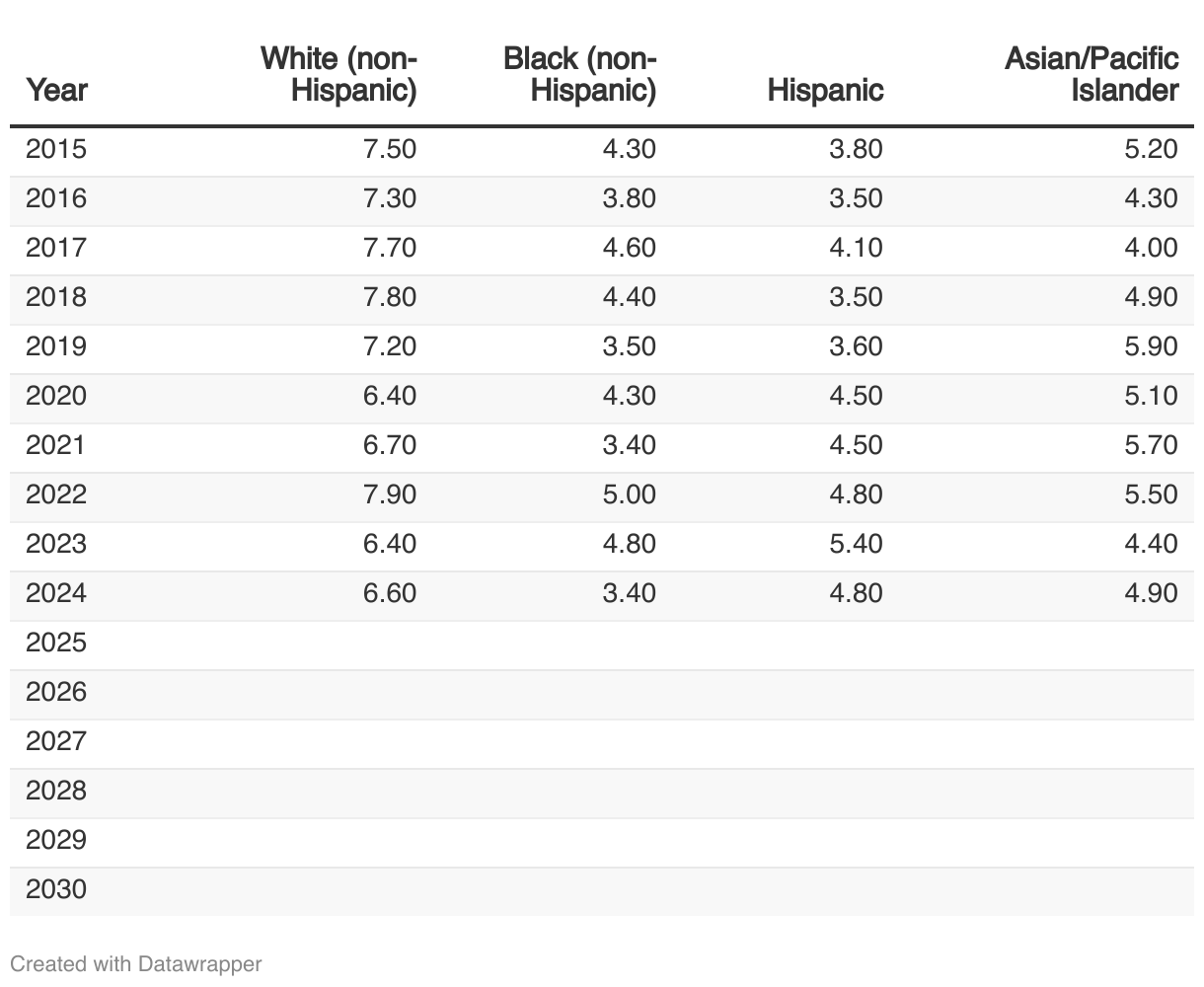
Task: Open the Created with Datawrapper link
Action: point(136,963)
